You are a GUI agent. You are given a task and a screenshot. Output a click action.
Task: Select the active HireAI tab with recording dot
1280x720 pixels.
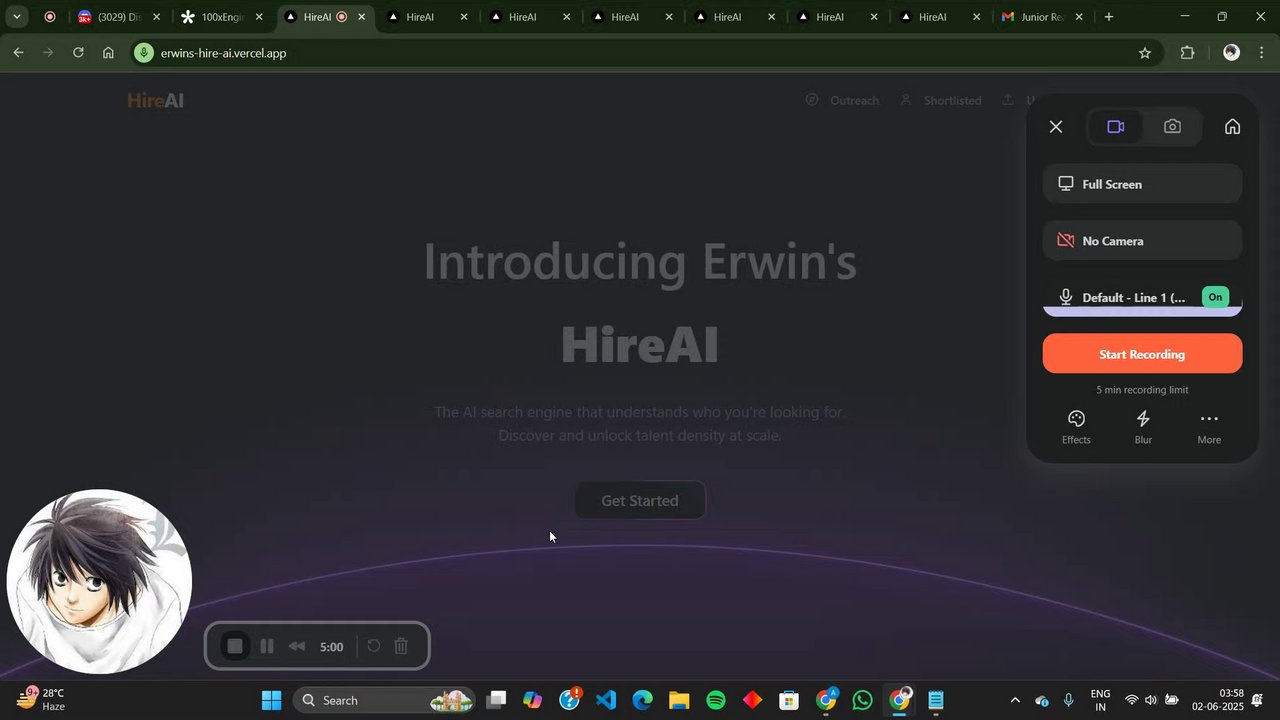(x=324, y=17)
